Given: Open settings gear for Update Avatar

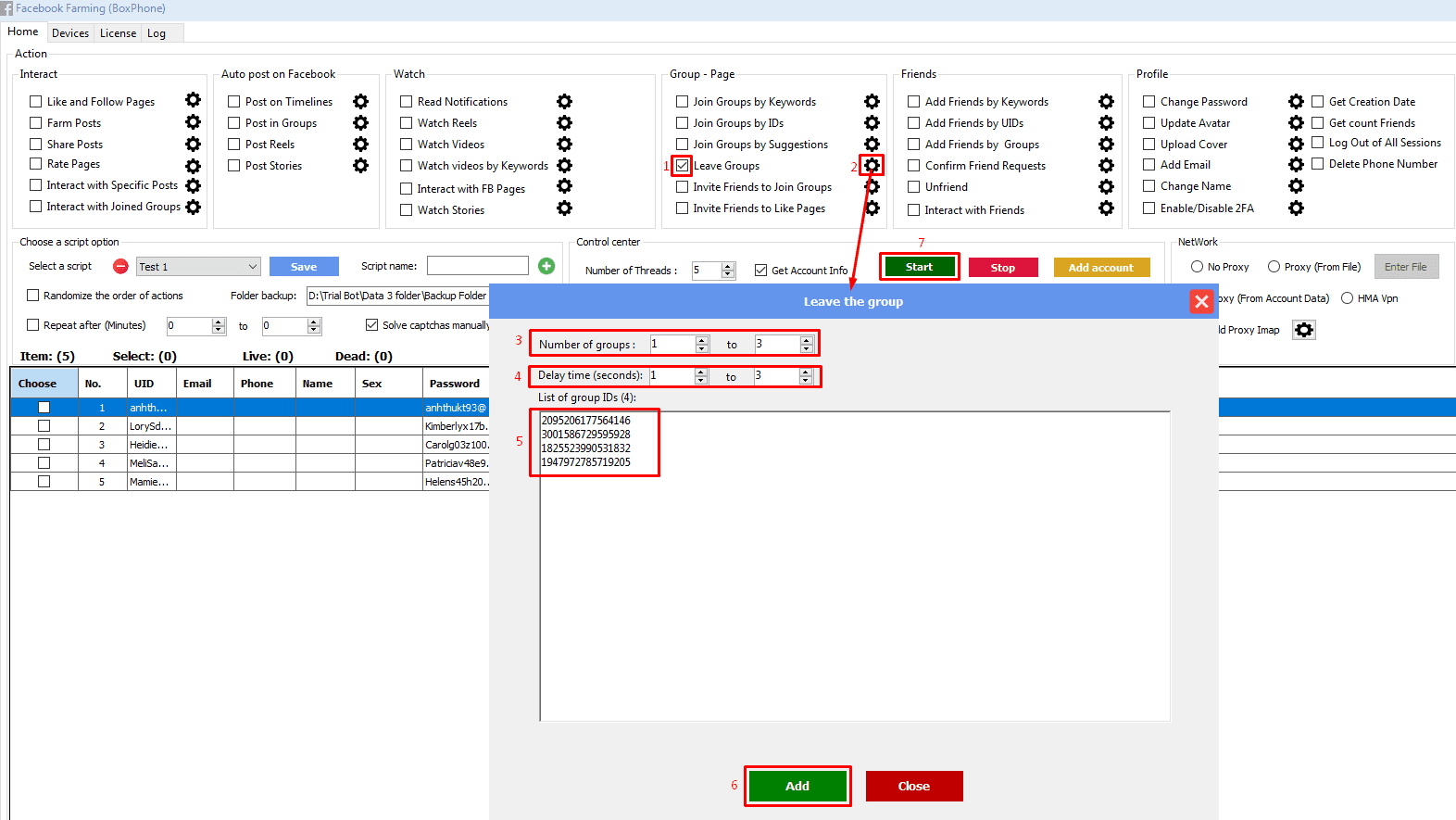Looking at the screenshot, I should [x=1296, y=122].
